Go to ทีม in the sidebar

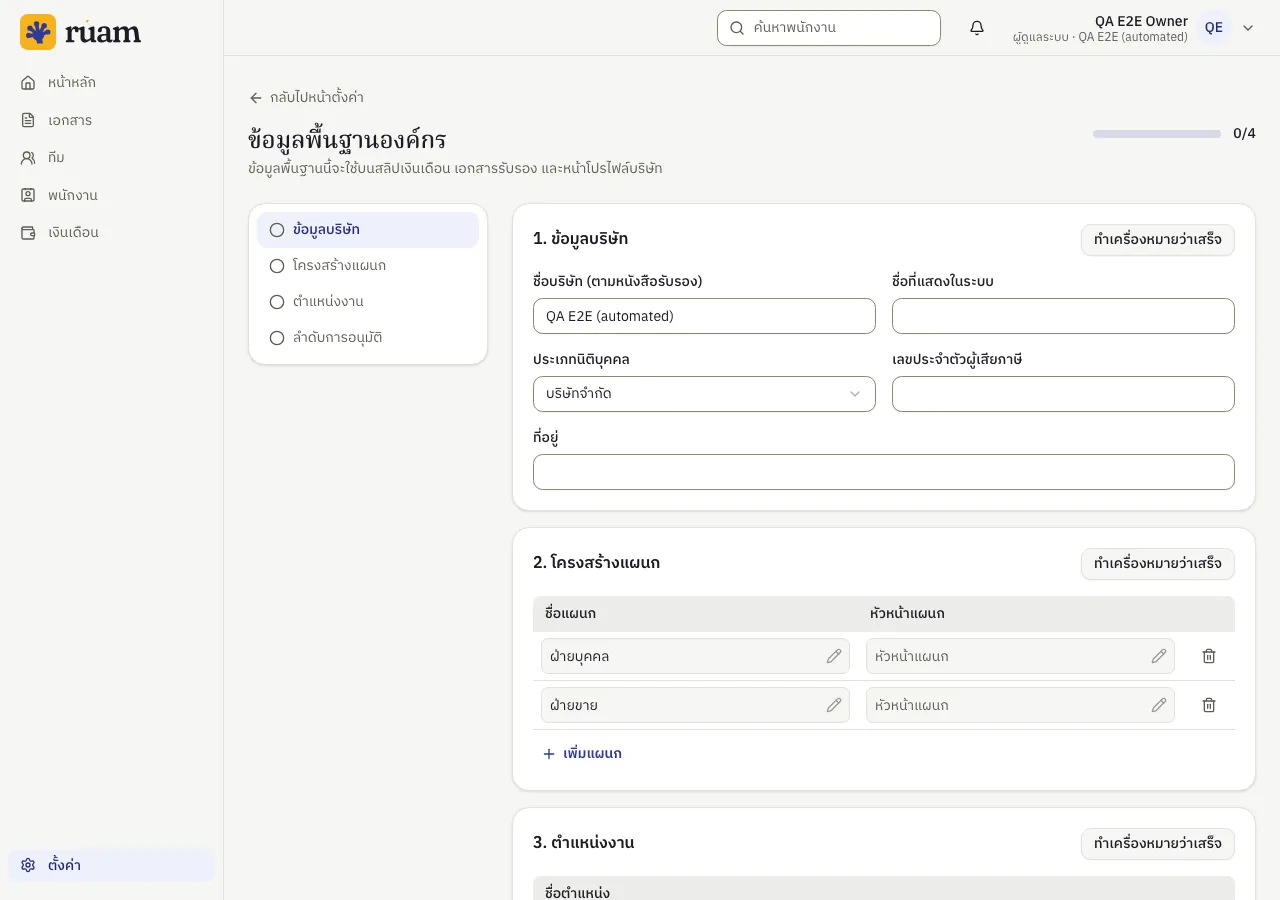point(111,157)
